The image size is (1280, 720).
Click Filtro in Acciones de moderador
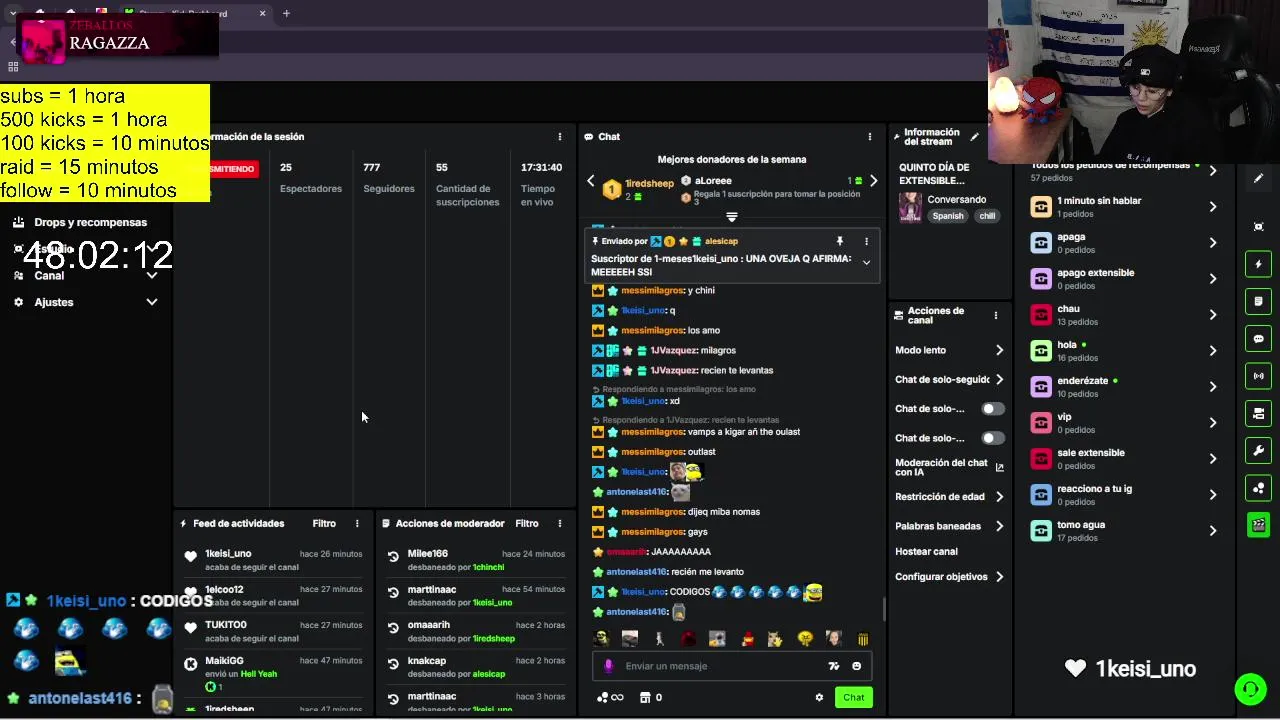pyautogui.click(x=527, y=524)
